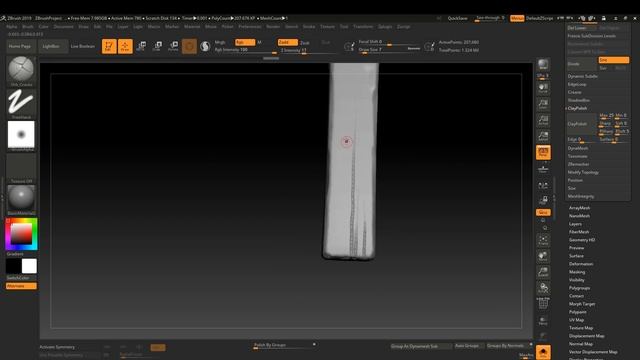
Task: Open the Document menu
Action: click(63, 27)
